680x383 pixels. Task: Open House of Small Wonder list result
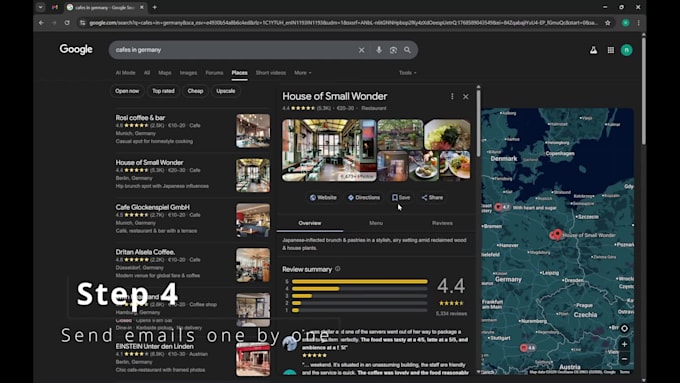149,162
